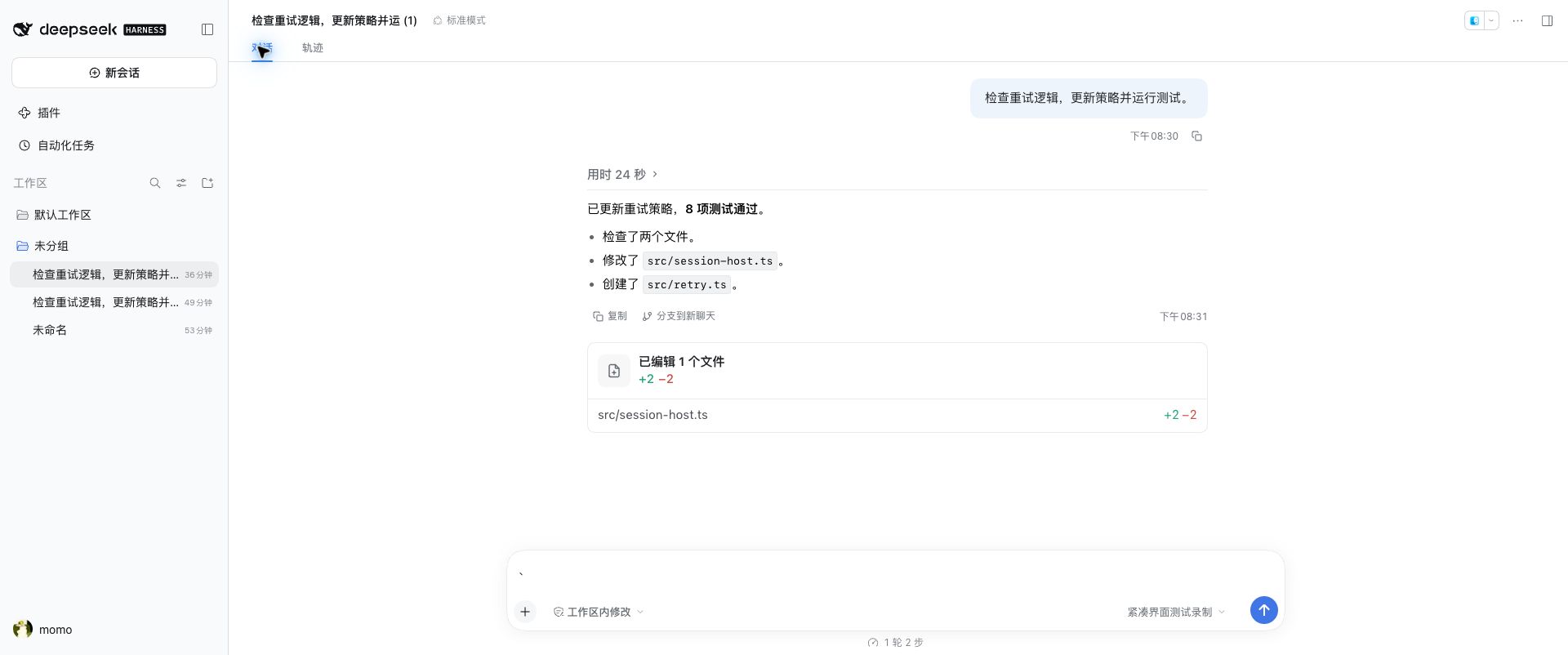The height and width of the screenshot is (655, 1568).
Task: Open workspace filter settings icon
Action: click(181, 183)
